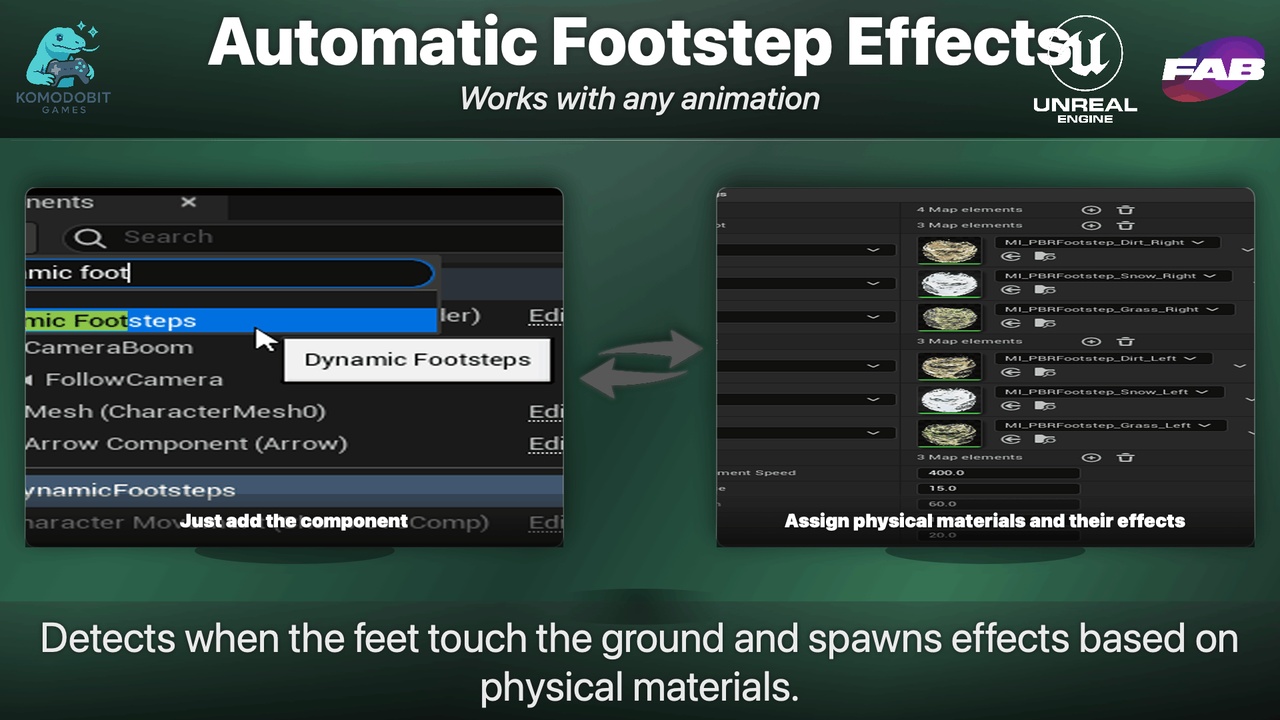Click the components Search field
Viewport: 1280px width, 720px height.
(312, 237)
